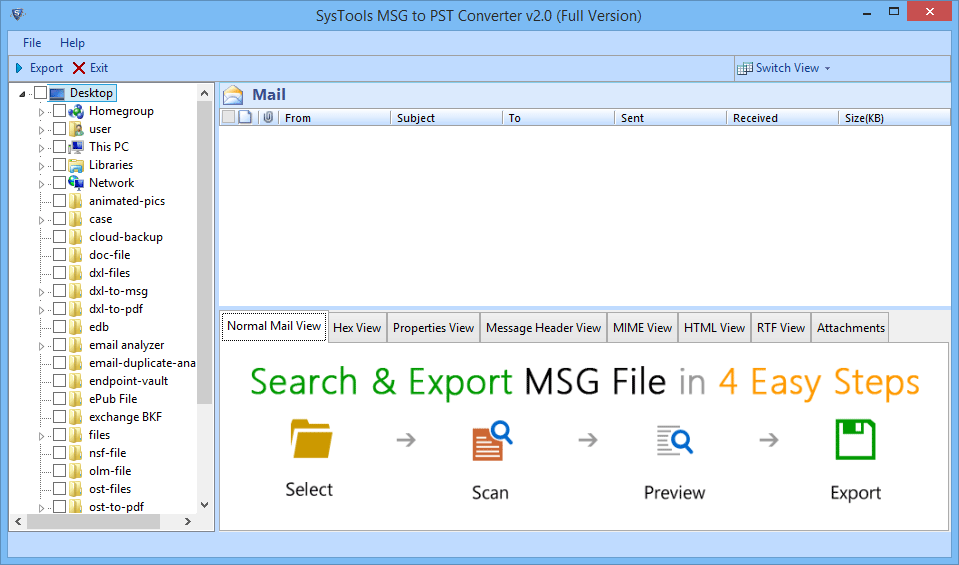Open the HTML View tab

(714, 328)
